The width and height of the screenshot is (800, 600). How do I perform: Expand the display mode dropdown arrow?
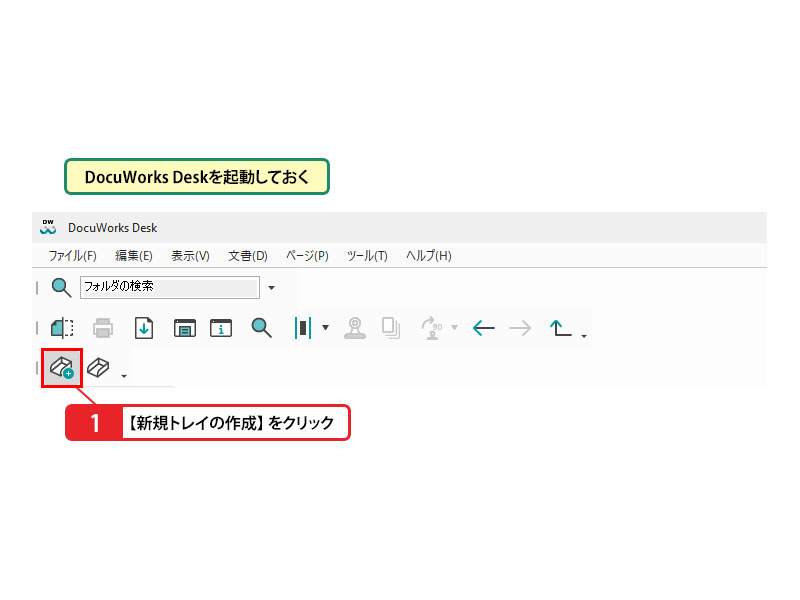click(326, 328)
